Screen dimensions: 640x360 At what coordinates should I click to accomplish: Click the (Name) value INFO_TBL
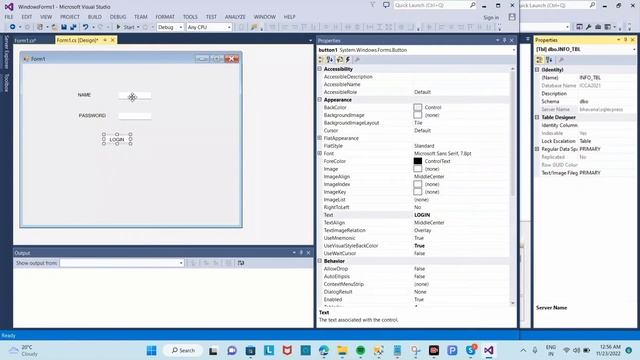[x=590, y=78]
